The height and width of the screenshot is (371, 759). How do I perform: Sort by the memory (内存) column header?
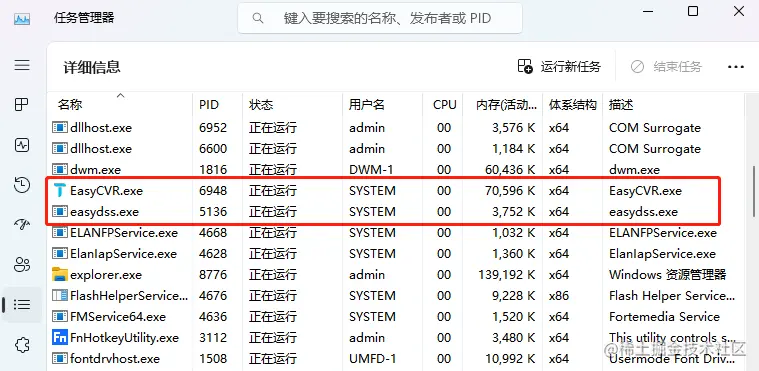click(502, 104)
